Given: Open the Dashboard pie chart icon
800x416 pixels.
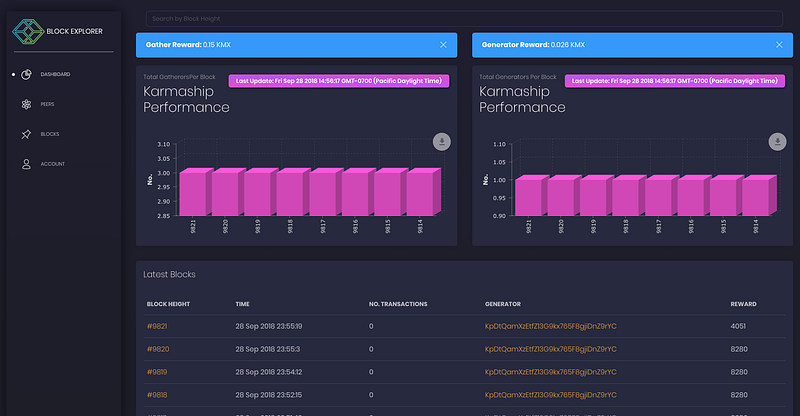Looking at the screenshot, I should (x=26, y=75).
